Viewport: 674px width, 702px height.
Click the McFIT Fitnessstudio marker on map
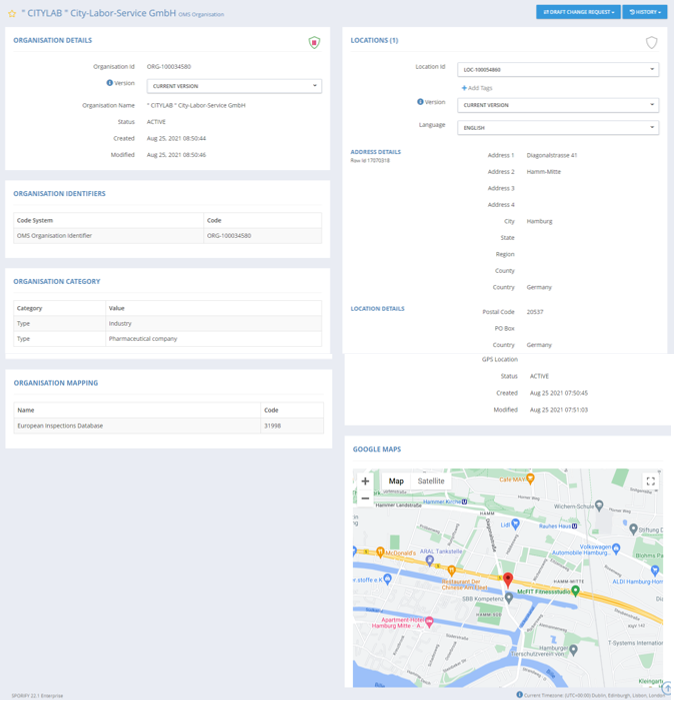[x=576, y=591]
